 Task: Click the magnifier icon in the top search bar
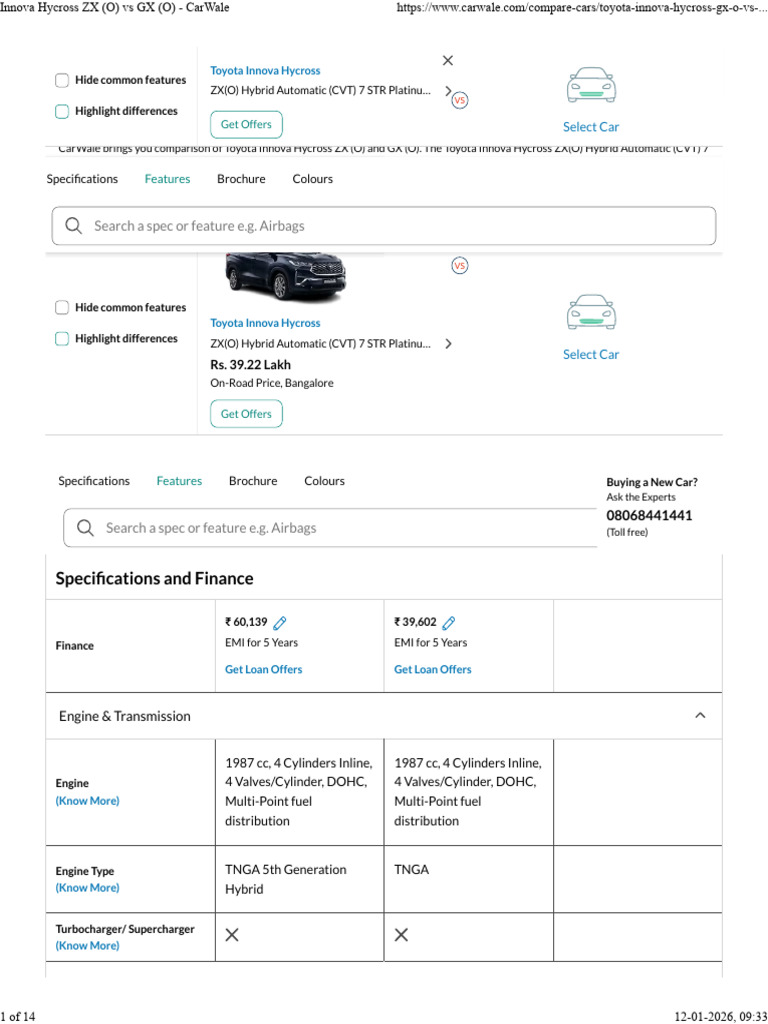click(74, 226)
